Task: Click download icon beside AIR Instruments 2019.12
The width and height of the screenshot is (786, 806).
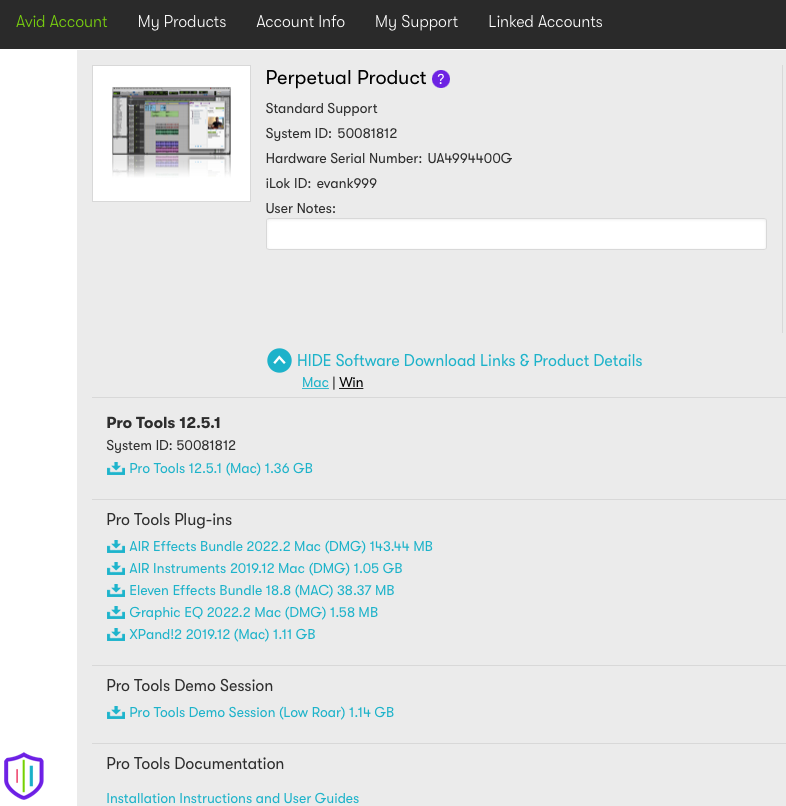Action: (116, 569)
